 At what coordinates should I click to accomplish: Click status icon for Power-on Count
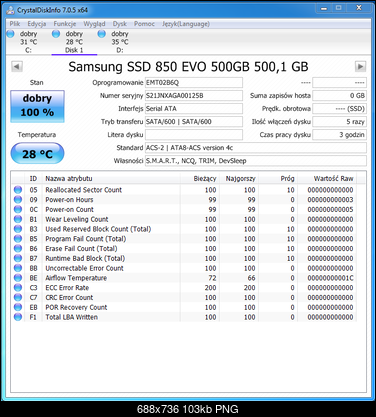tap(18, 209)
